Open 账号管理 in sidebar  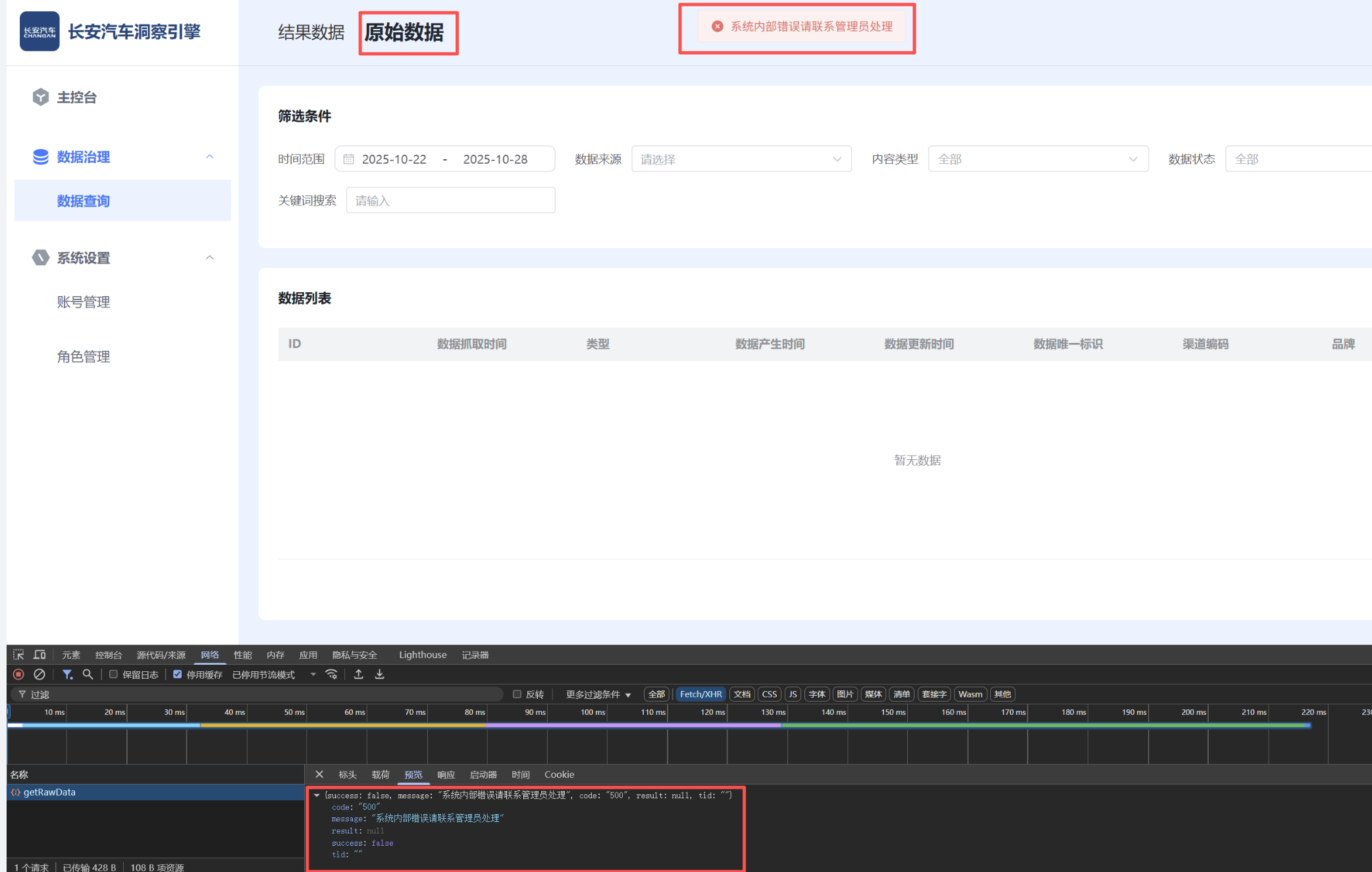83,302
